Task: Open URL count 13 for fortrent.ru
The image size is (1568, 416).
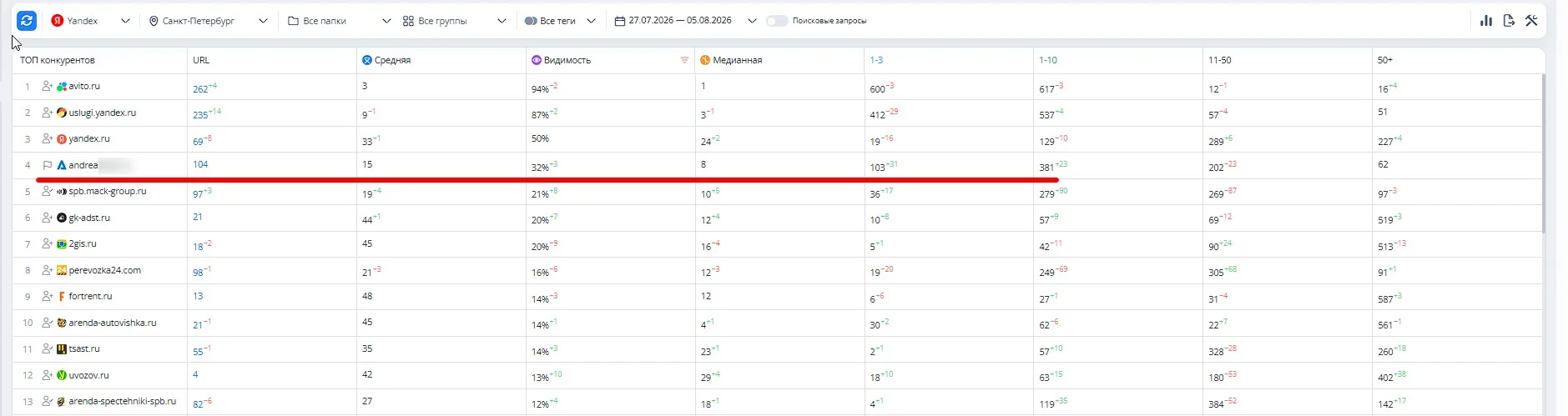Action: click(x=198, y=296)
